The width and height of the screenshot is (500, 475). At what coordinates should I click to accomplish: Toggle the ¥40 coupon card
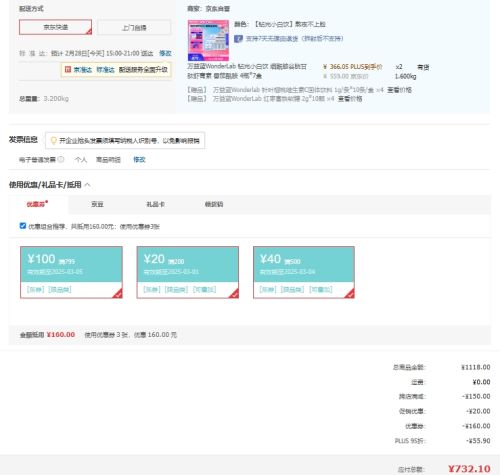(304, 272)
